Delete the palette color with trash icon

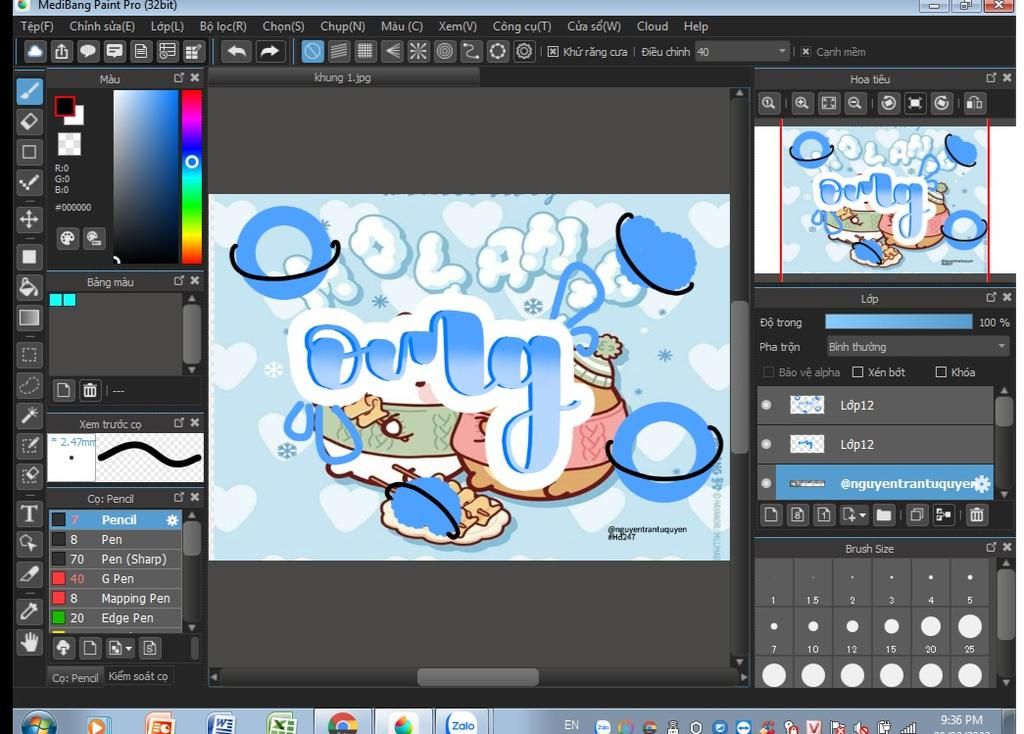click(x=90, y=391)
